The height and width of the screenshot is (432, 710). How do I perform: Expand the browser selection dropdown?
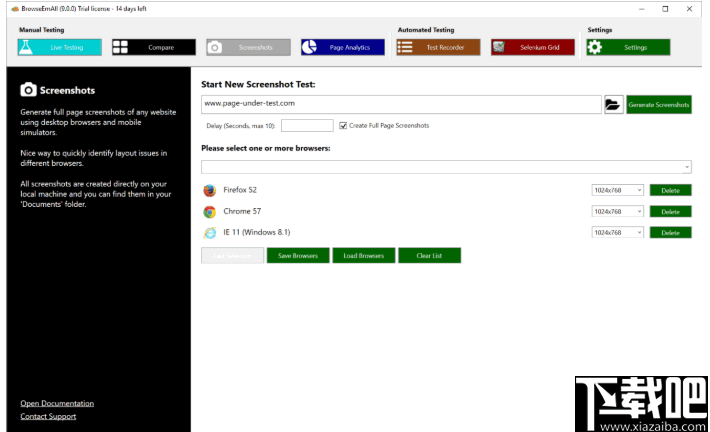tap(687, 167)
